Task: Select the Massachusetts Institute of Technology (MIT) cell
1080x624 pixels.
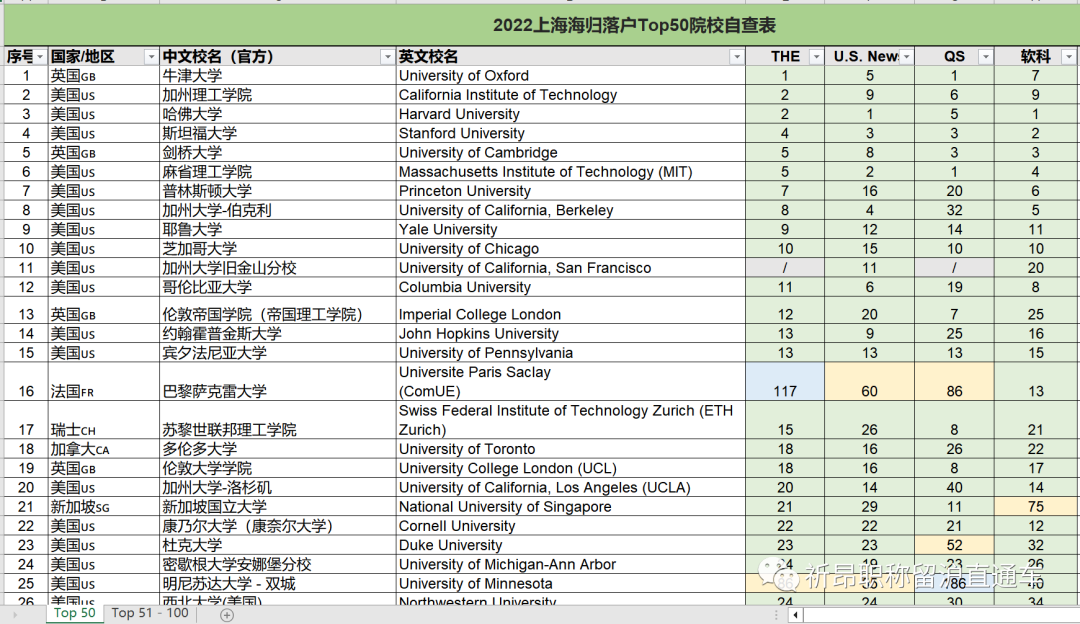Action: (x=571, y=172)
